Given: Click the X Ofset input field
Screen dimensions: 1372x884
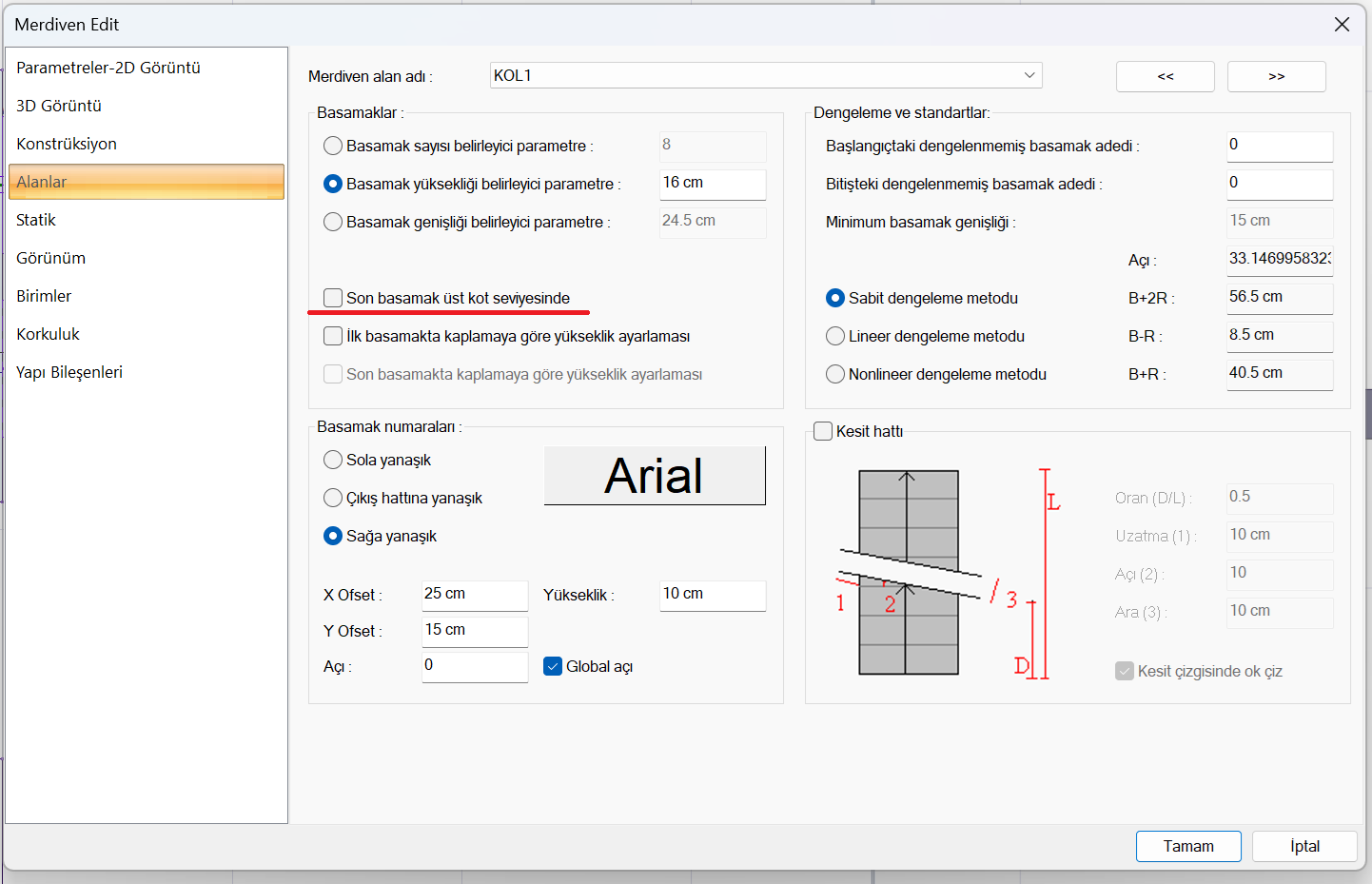Looking at the screenshot, I should (474, 594).
